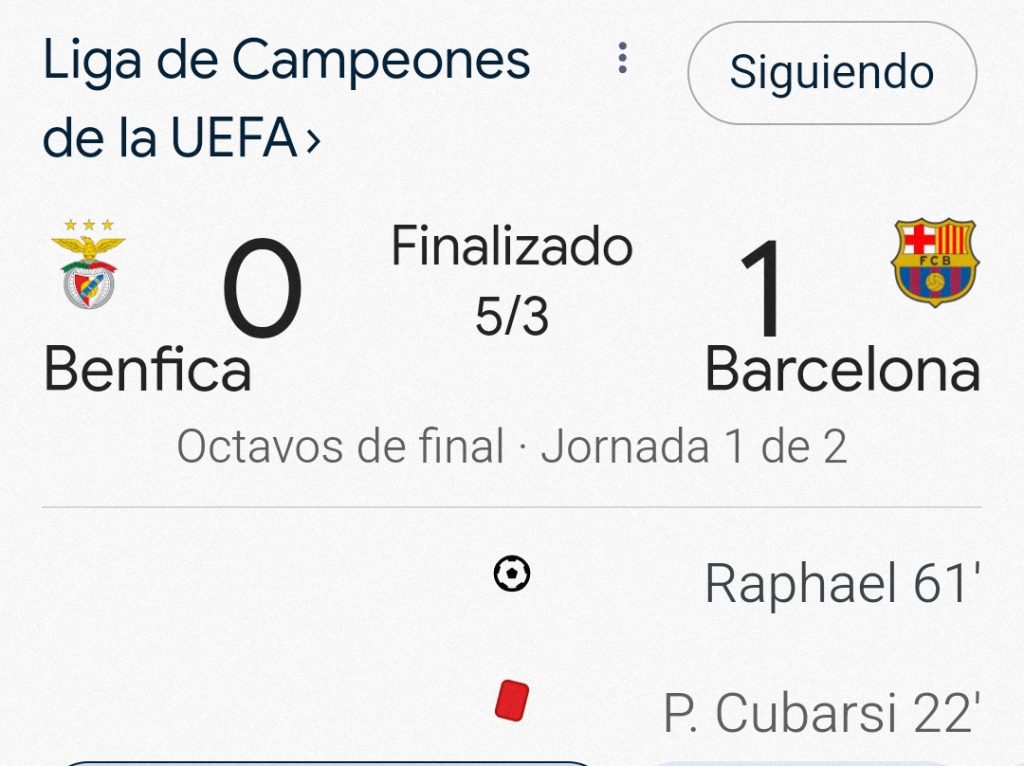The width and height of the screenshot is (1024, 766).
Task: Open the three-dot more options menu
Action: 622,58
